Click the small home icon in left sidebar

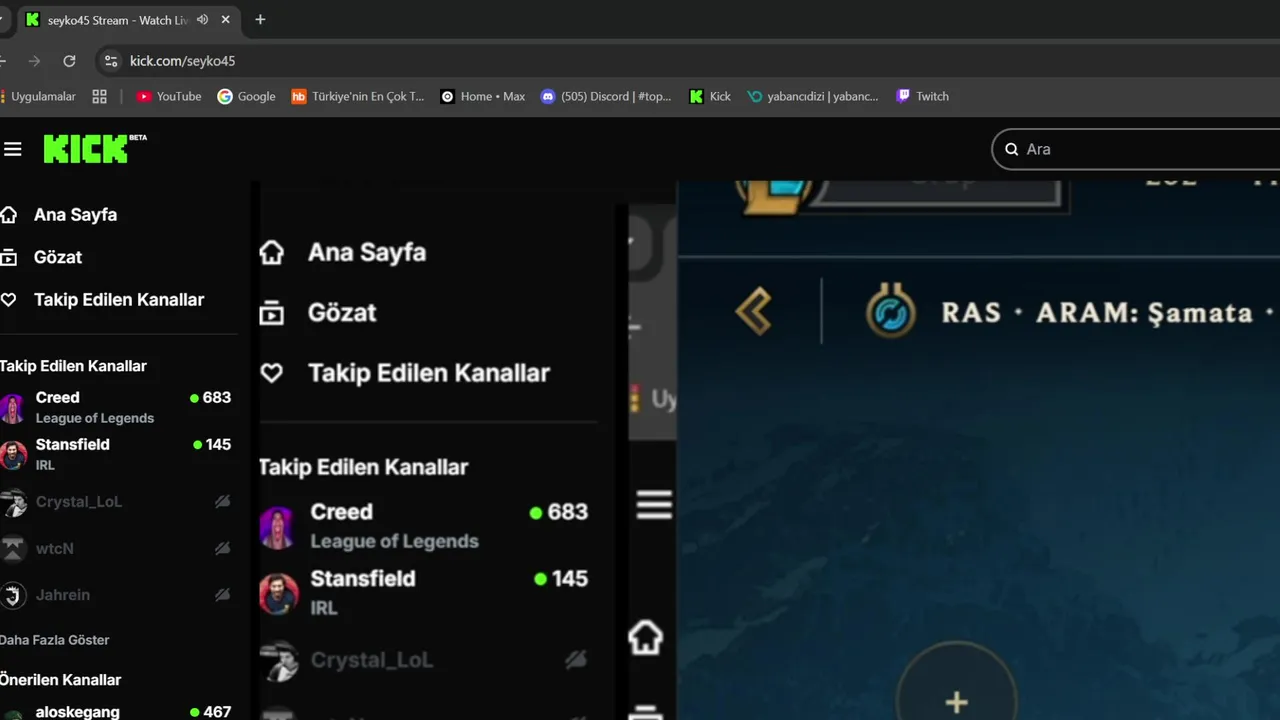click(9, 215)
